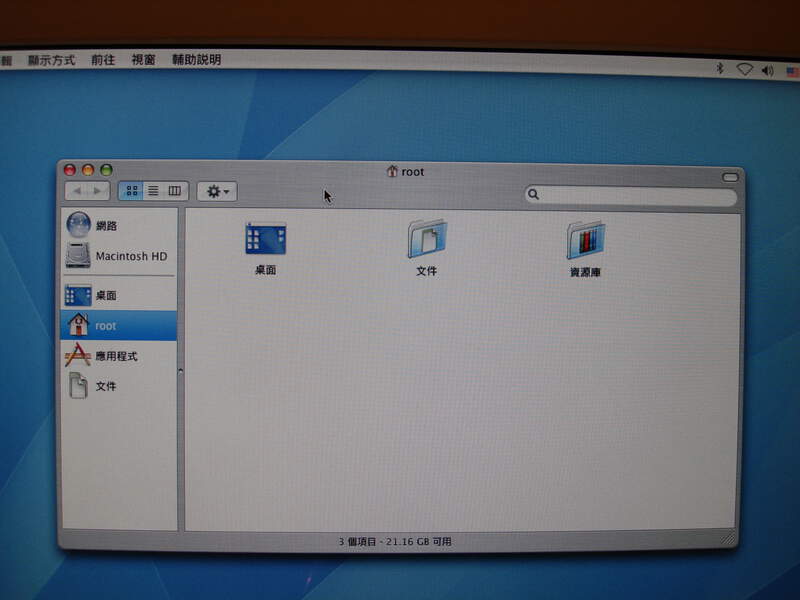Click the Bluetooth menu bar icon
The width and height of the screenshot is (800, 600).
coord(719,69)
